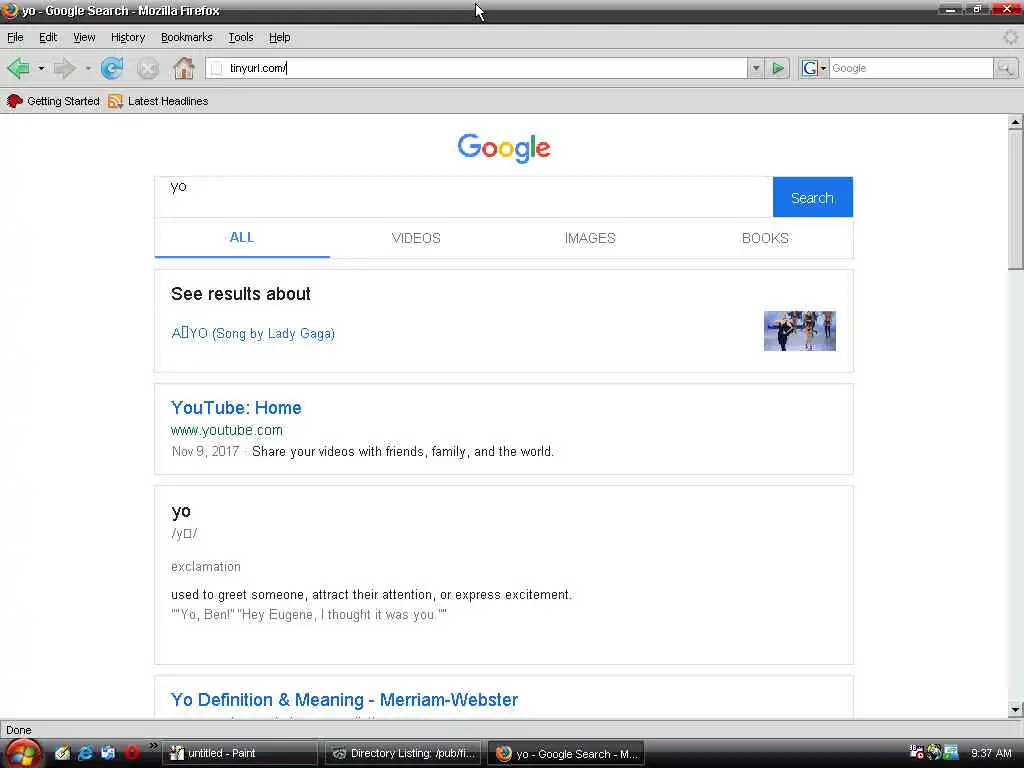Image resolution: width=1024 pixels, height=768 pixels.
Task: Open the Getting Started bookmark
Action: 53,101
